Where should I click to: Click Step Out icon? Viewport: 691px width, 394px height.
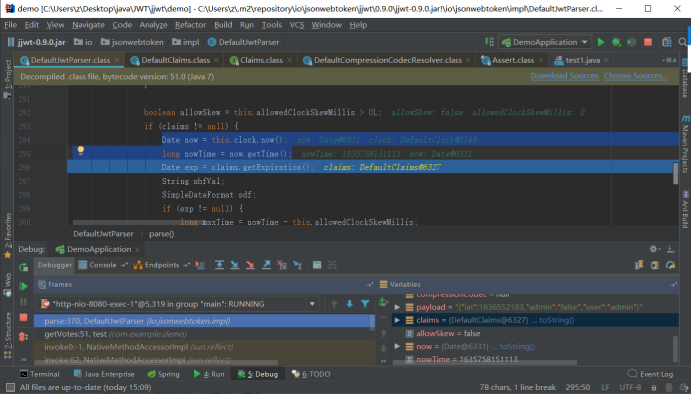(x=266, y=265)
